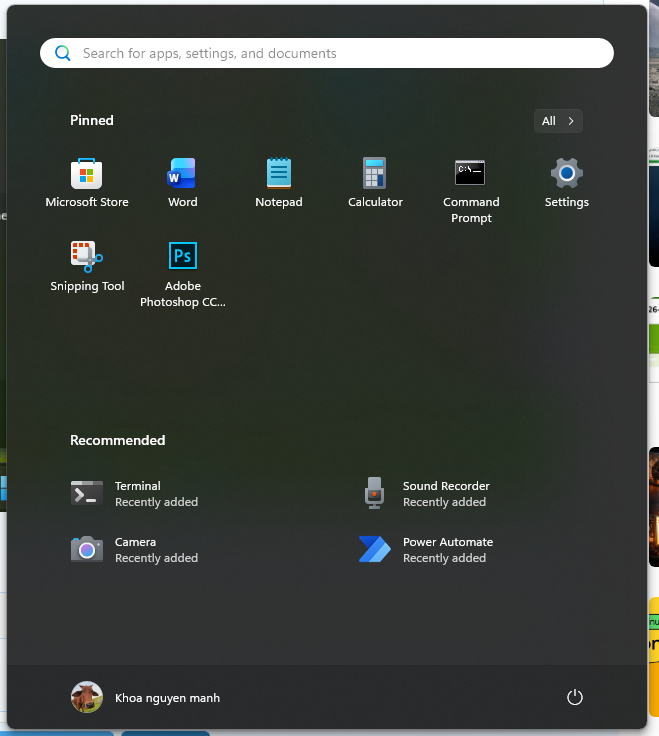Click 'Recently added' under Terminal

click(x=156, y=502)
